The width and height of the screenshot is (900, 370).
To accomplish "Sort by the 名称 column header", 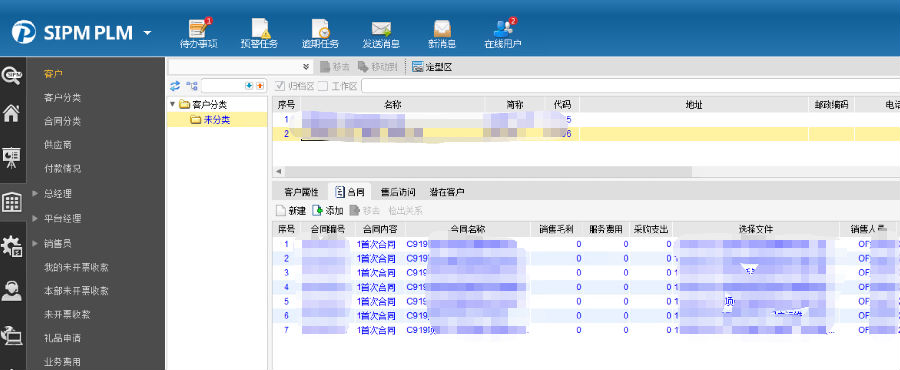I will pyautogui.click(x=393, y=105).
